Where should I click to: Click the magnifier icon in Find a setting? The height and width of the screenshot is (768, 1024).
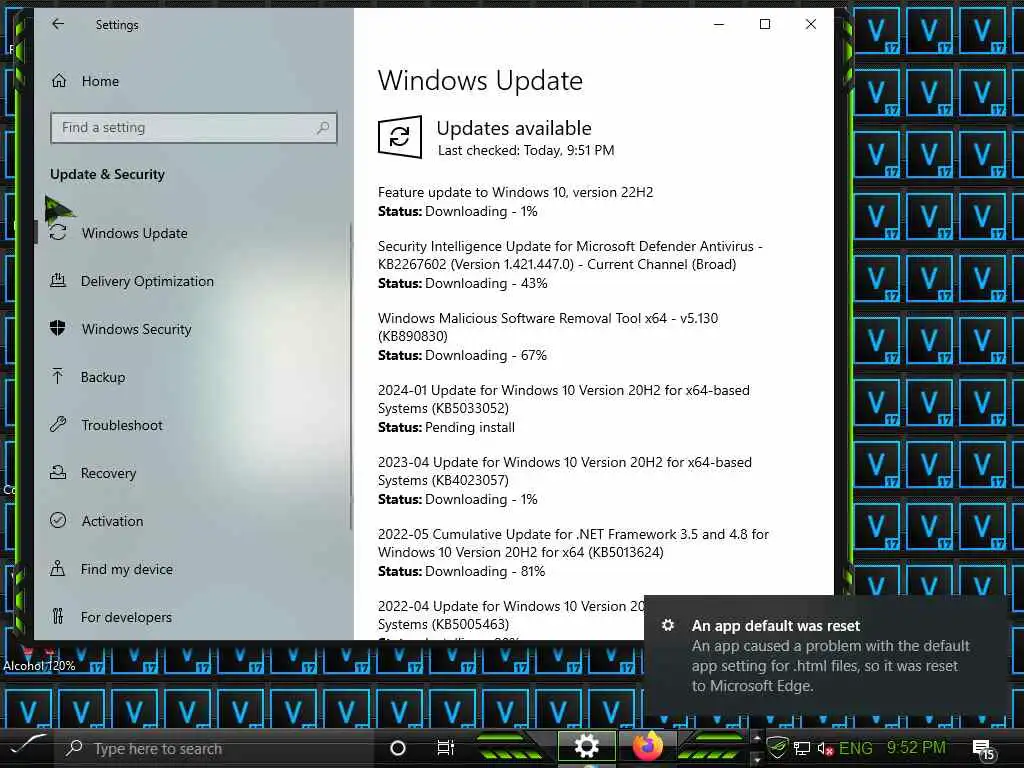pos(323,127)
